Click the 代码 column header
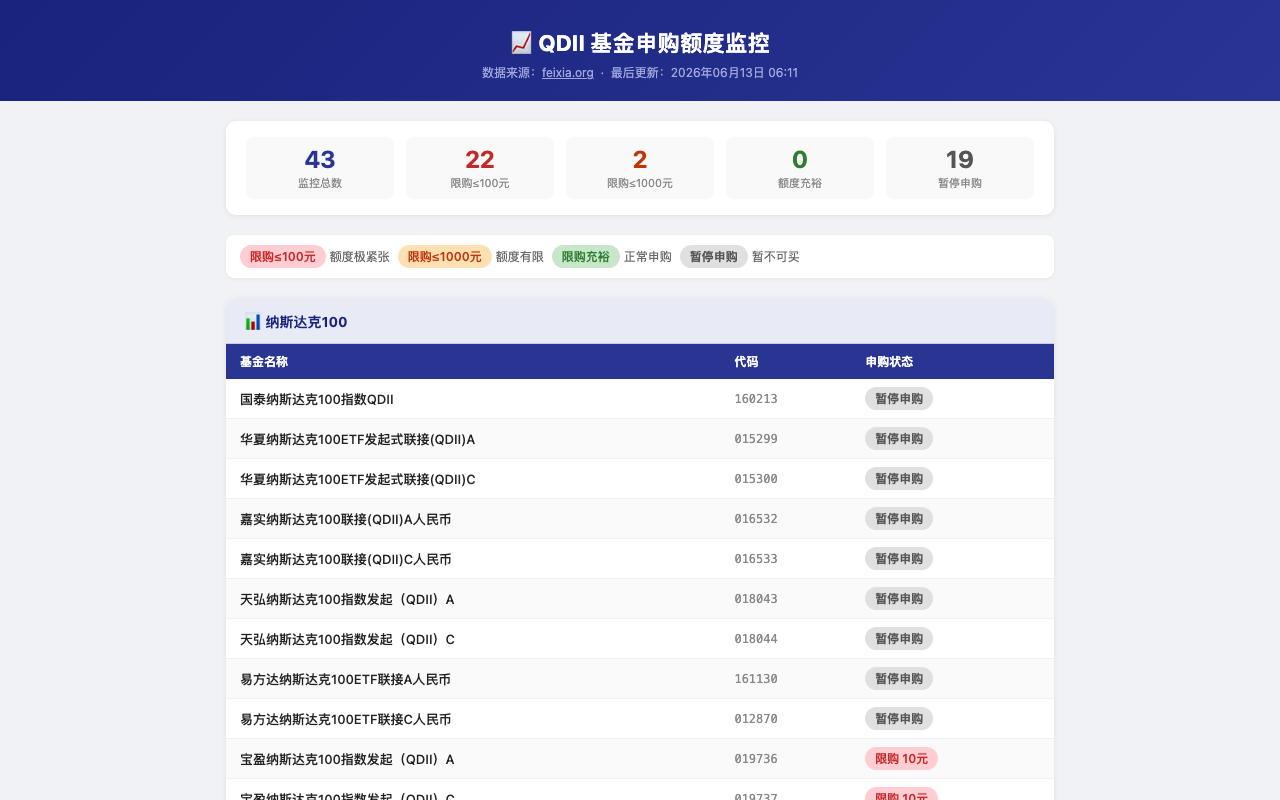 746,362
